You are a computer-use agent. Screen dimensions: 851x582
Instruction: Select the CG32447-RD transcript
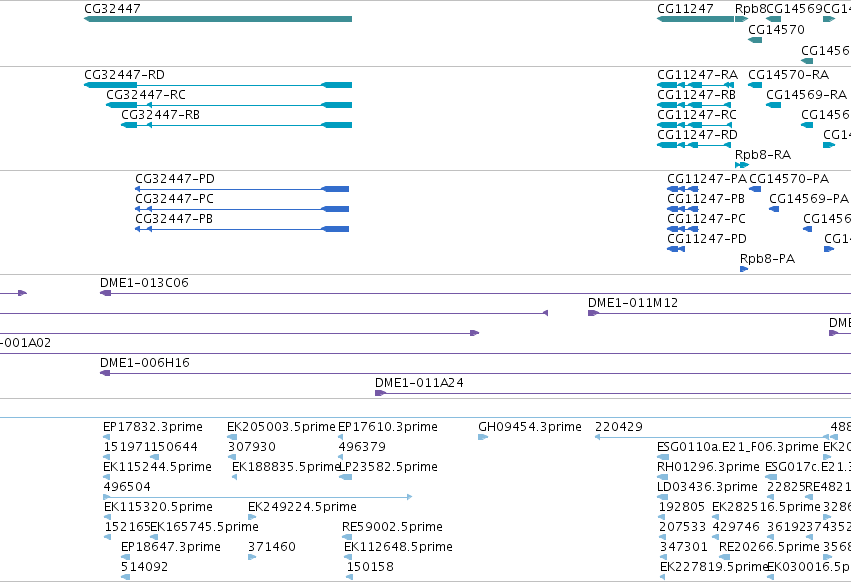point(218,85)
